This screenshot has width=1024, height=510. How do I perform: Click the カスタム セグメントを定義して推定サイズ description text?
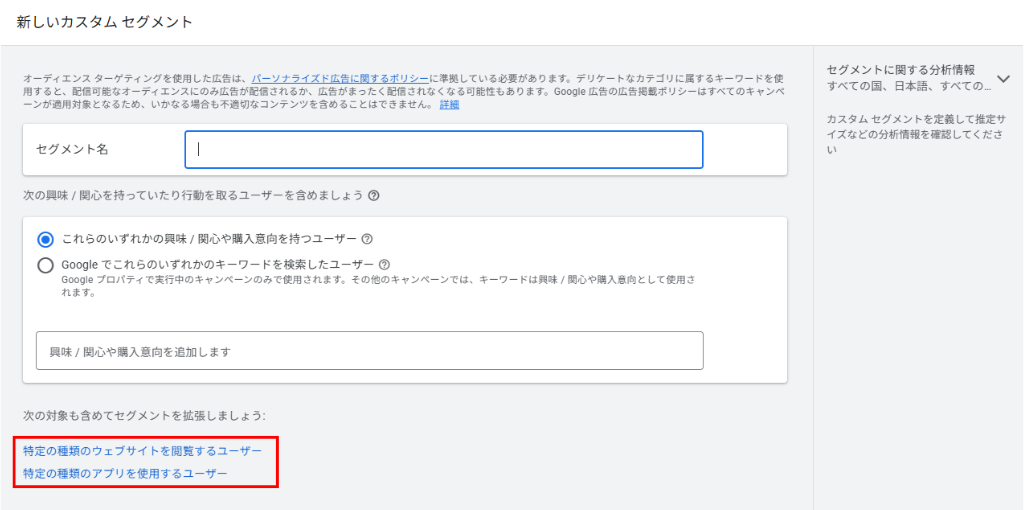tap(916, 135)
